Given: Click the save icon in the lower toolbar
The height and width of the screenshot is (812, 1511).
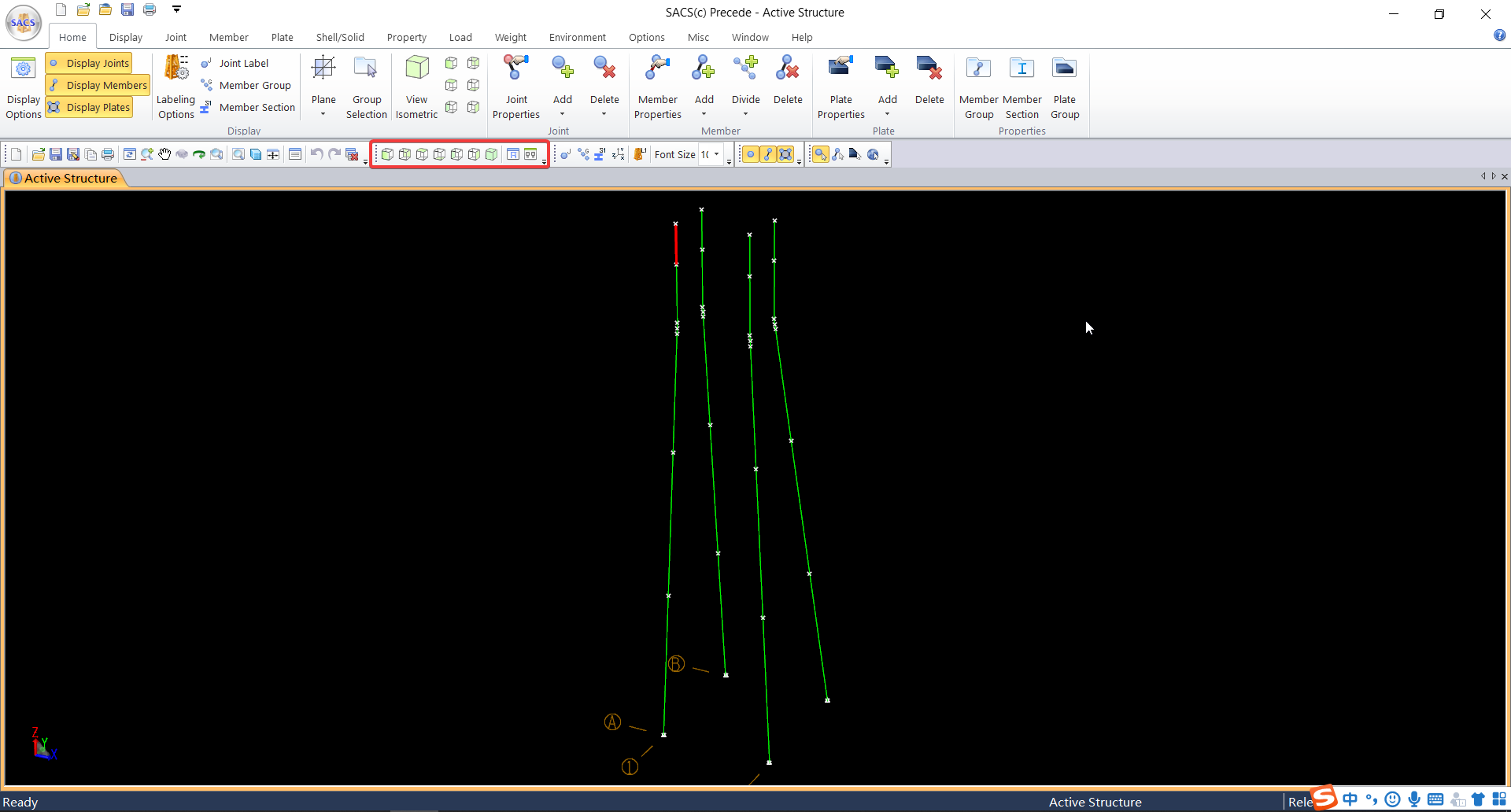Looking at the screenshot, I should click(56, 154).
